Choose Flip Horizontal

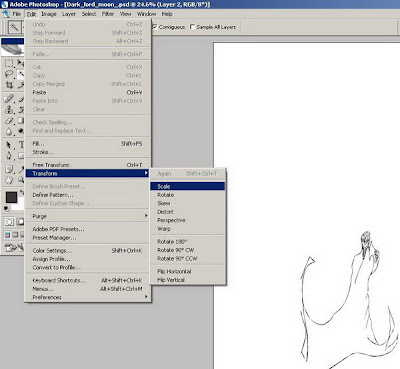(x=188, y=271)
